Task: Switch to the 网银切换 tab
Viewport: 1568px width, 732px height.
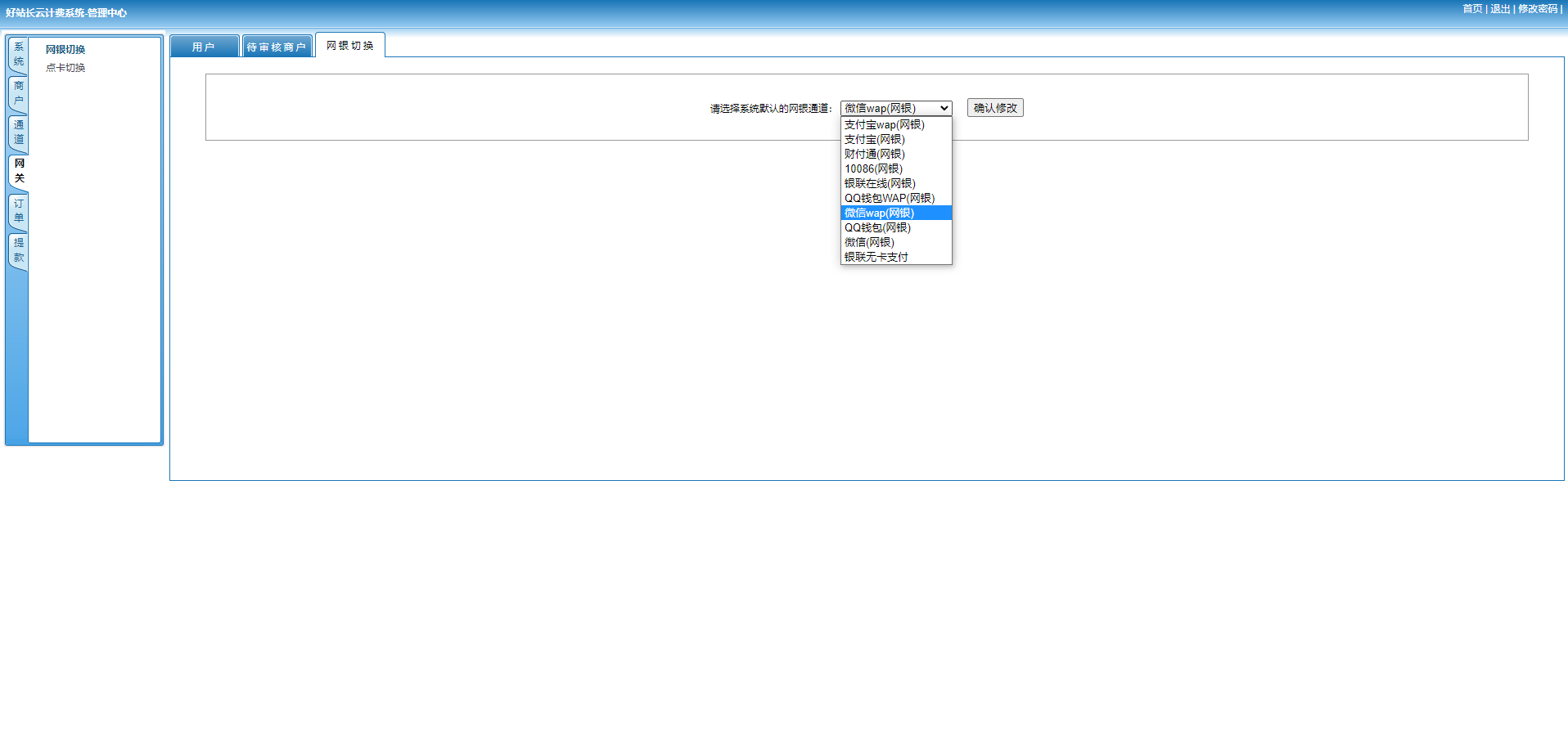Action: (350, 46)
